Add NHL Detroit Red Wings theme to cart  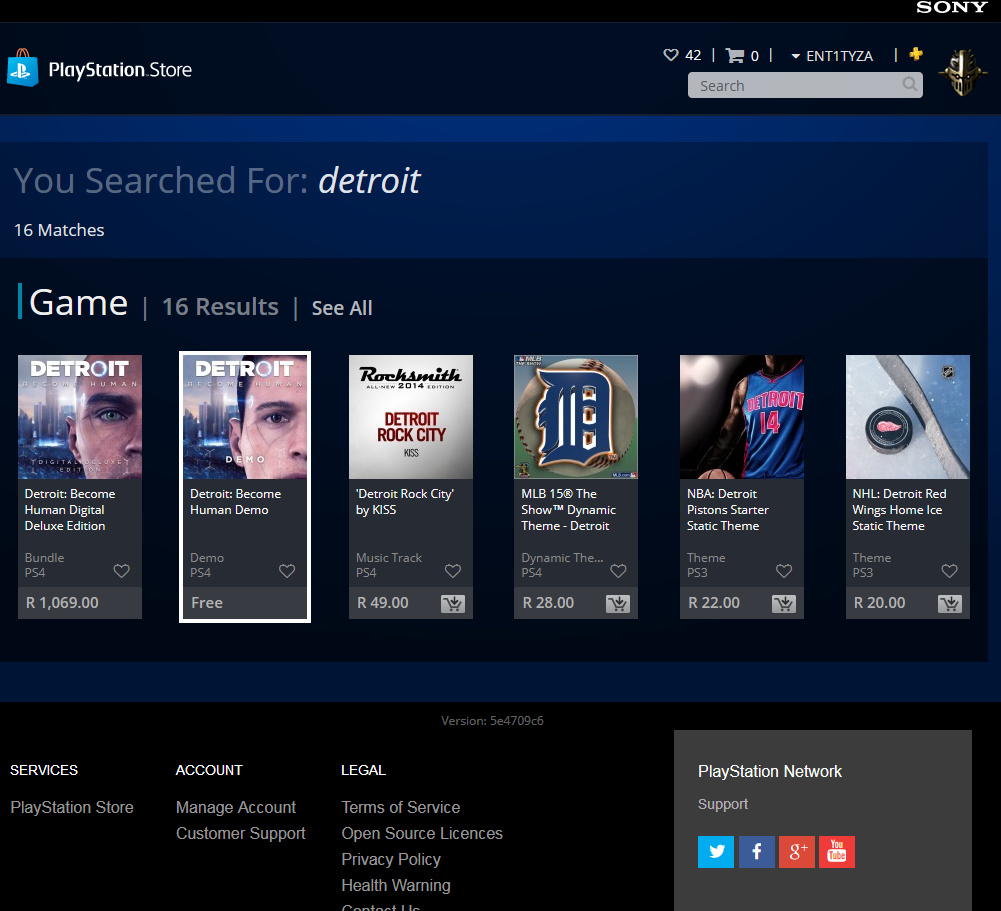950,603
